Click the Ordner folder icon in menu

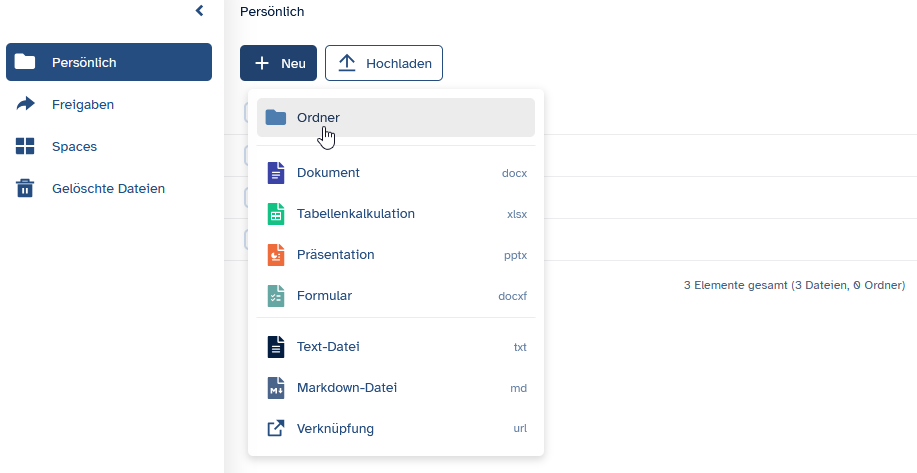(x=276, y=118)
